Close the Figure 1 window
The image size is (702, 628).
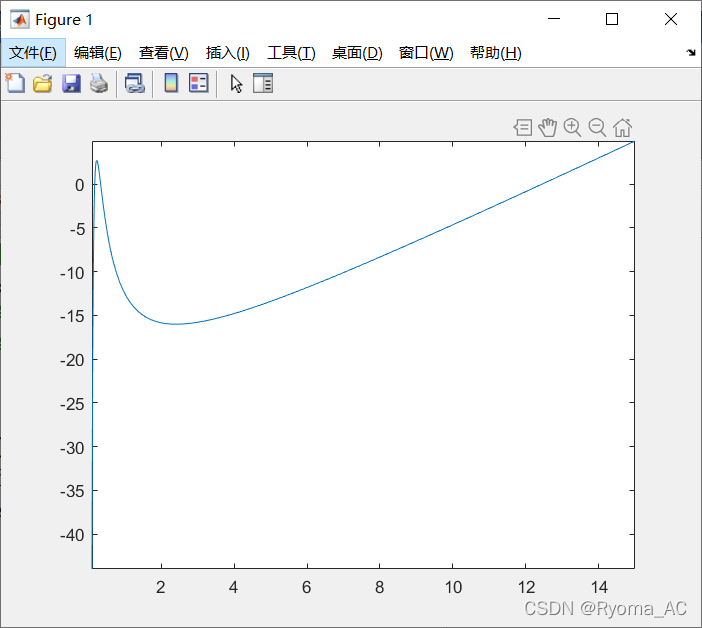click(671, 19)
